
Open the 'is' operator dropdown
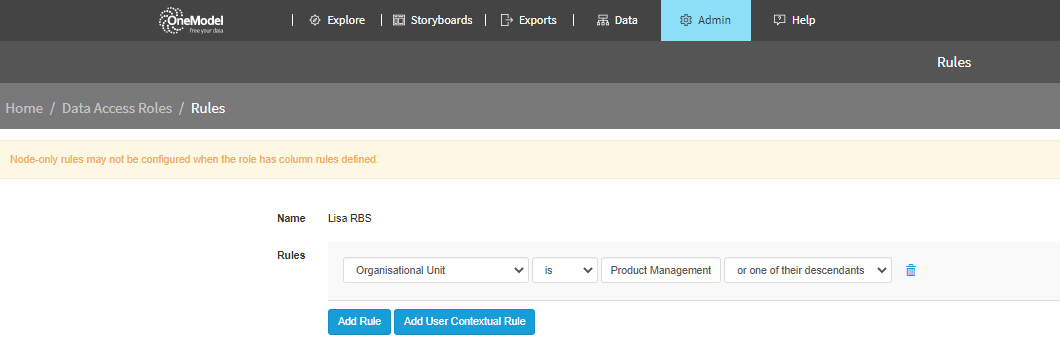[565, 270]
